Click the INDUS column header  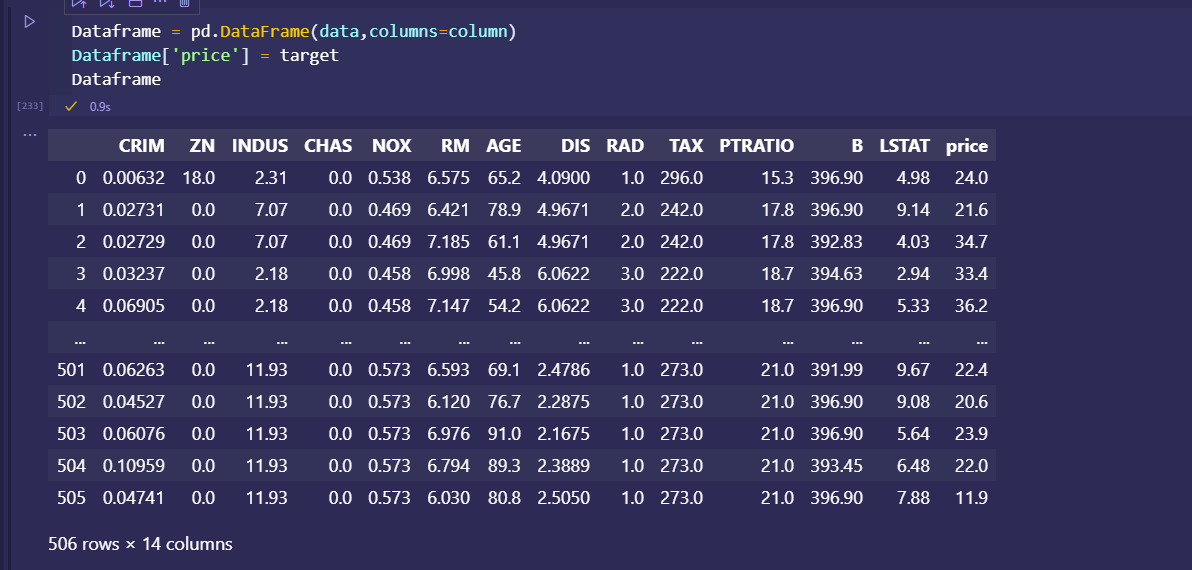[x=260, y=146]
